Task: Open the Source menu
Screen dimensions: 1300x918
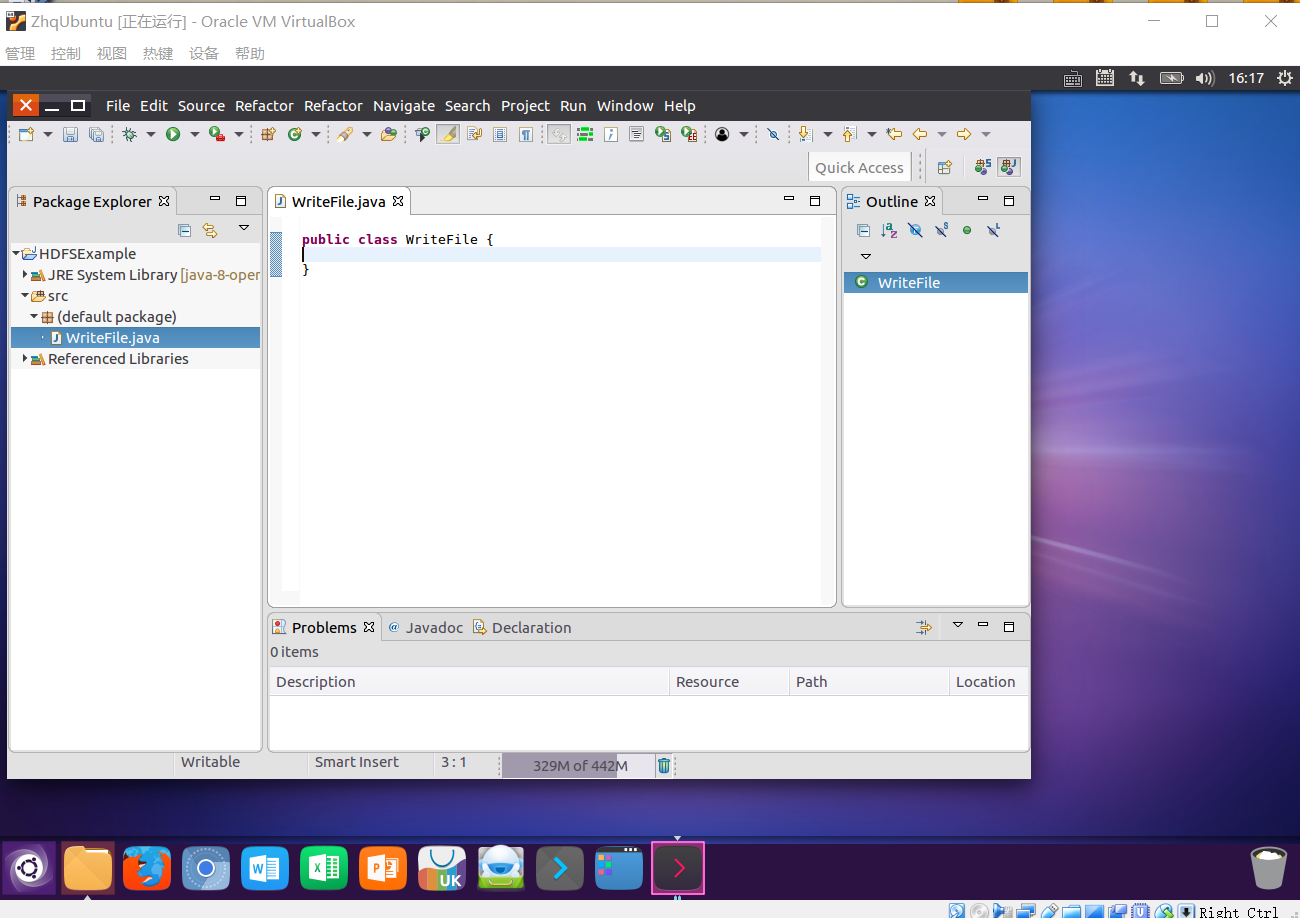Action: 201,106
